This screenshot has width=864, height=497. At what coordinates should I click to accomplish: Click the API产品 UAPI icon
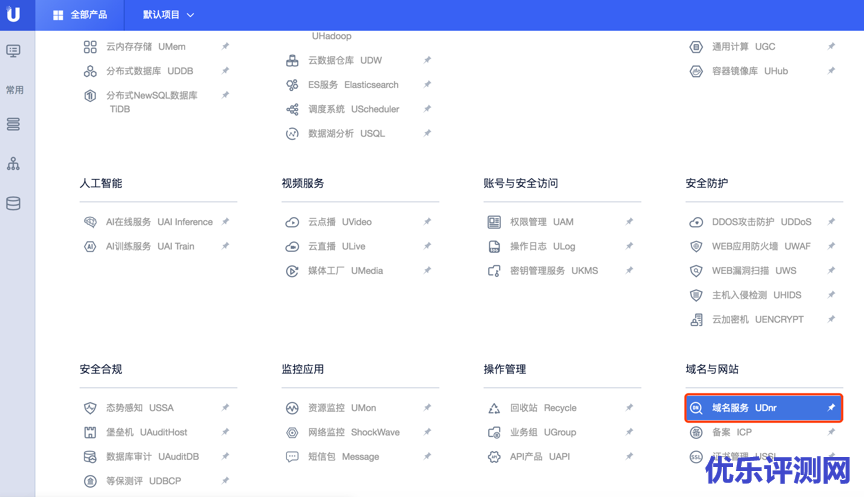pyautogui.click(x=494, y=457)
